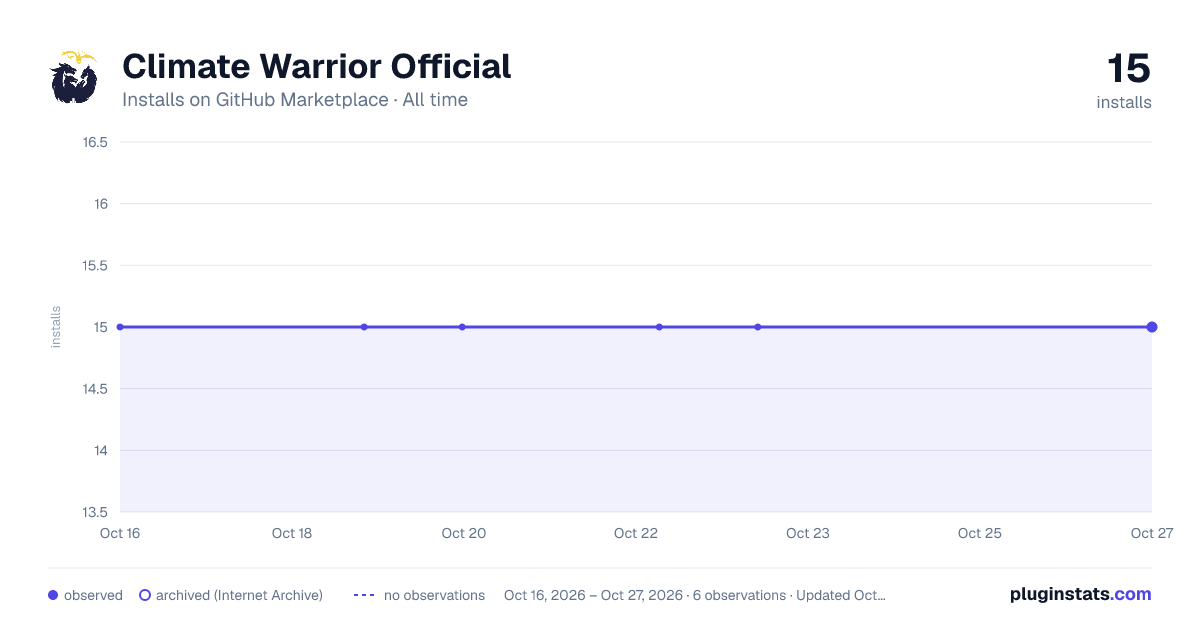Select the data point before Oct 20
Image resolution: width=1200 pixels, height=630 pixels.
364,327
